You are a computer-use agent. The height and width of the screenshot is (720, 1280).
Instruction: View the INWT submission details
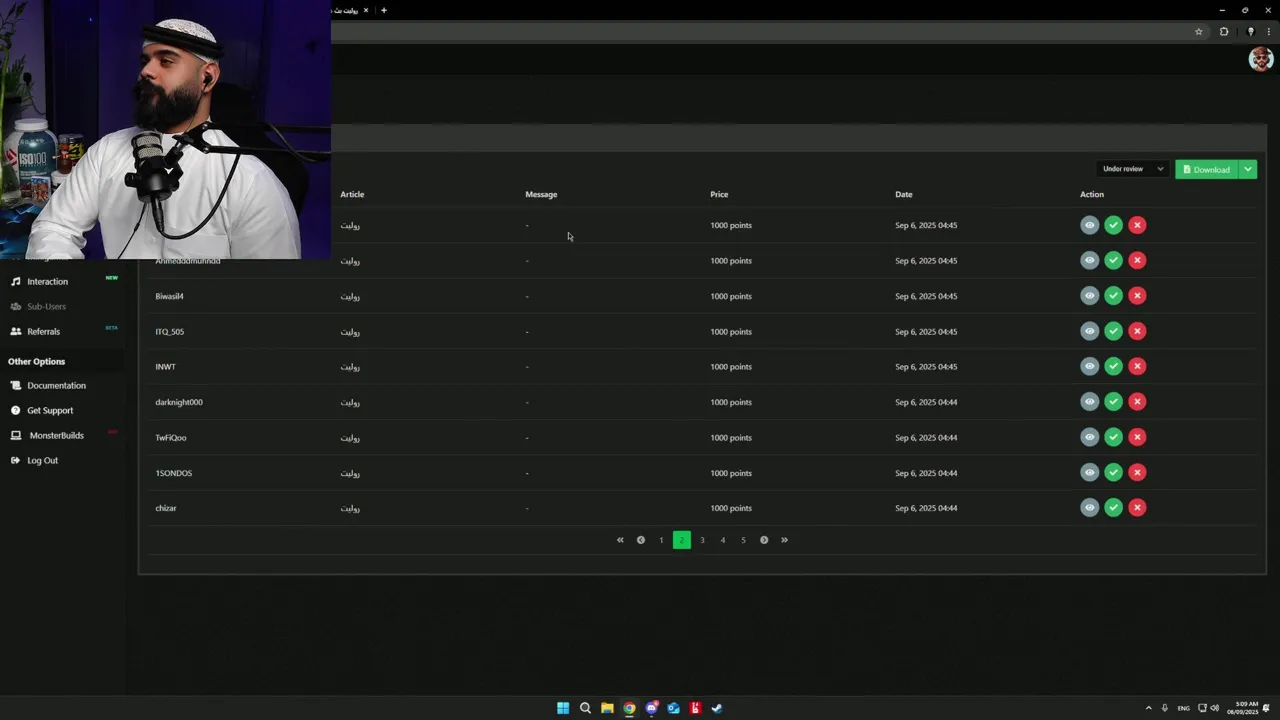pos(1089,366)
